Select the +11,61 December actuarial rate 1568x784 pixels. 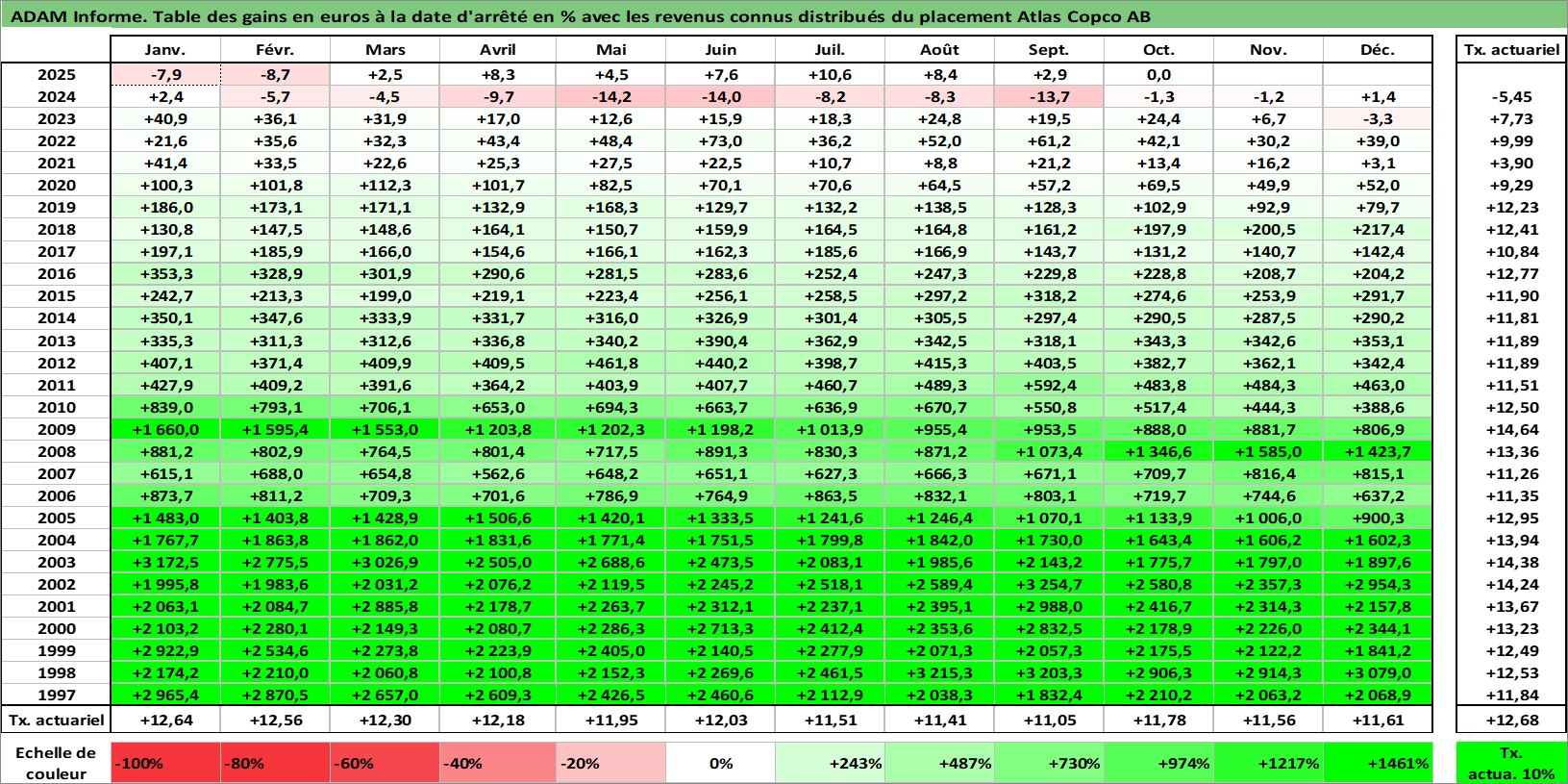tap(1378, 720)
